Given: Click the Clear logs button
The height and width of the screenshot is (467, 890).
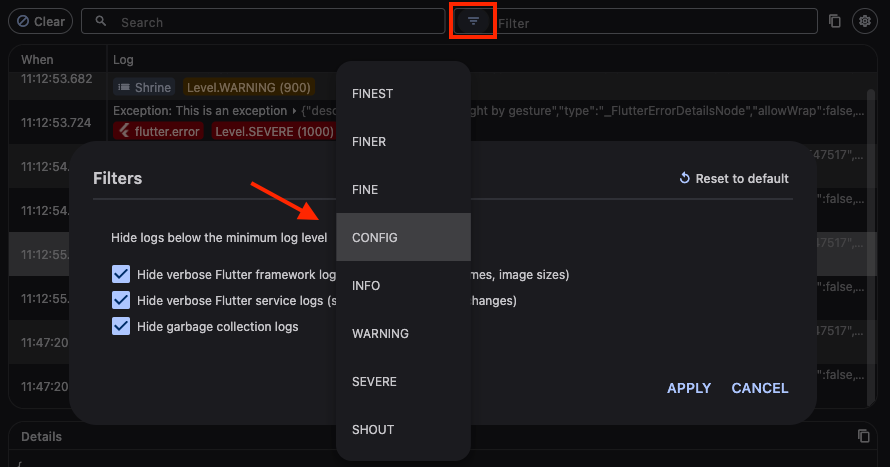Looking at the screenshot, I should [40, 21].
